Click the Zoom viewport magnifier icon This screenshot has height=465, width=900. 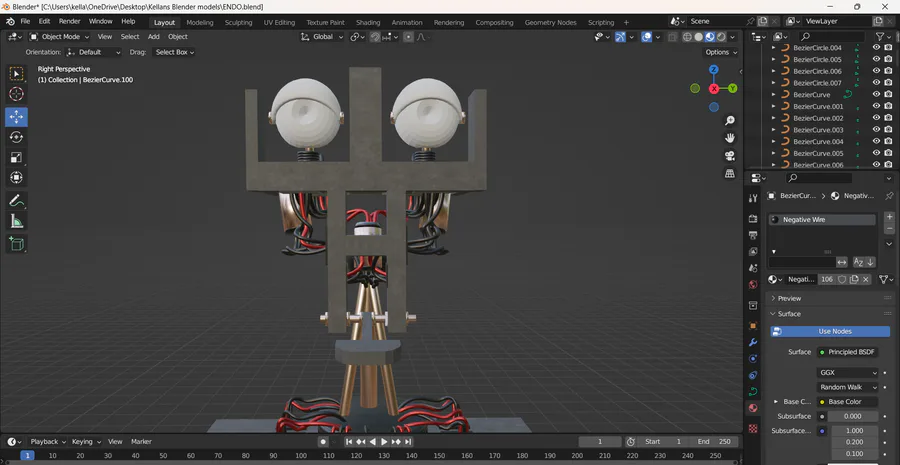point(730,121)
